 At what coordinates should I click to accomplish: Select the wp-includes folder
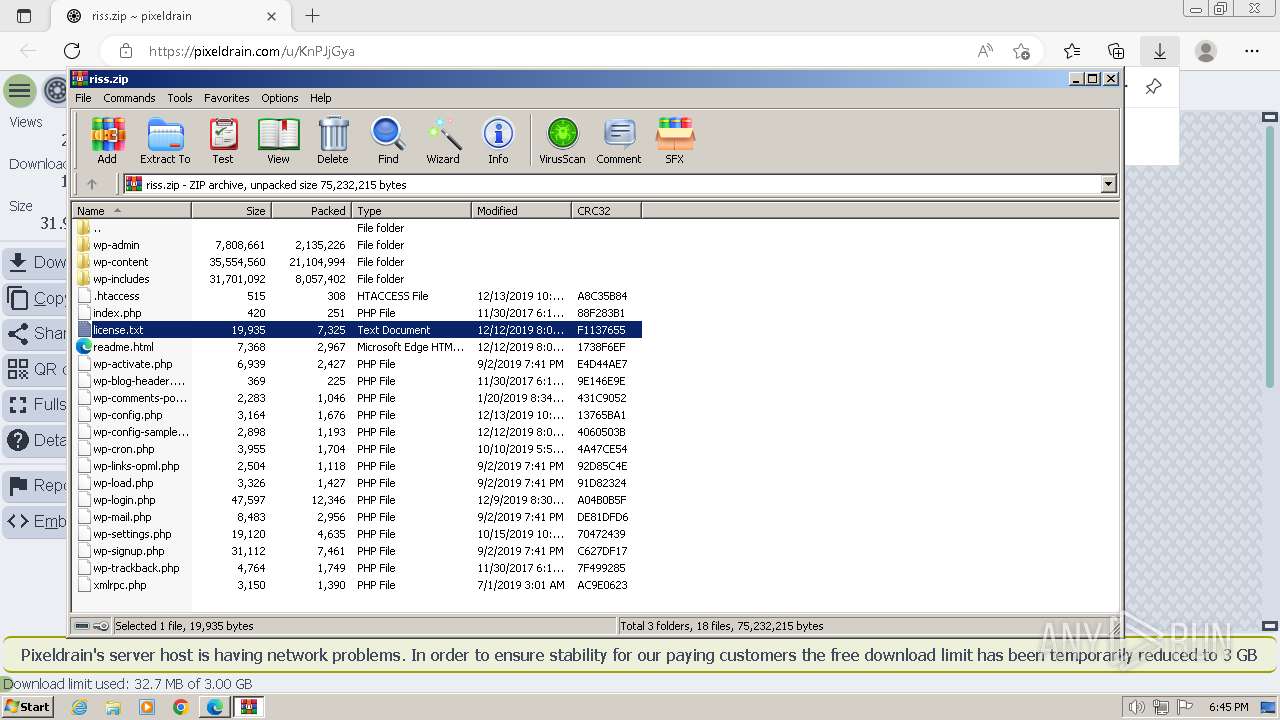121,279
